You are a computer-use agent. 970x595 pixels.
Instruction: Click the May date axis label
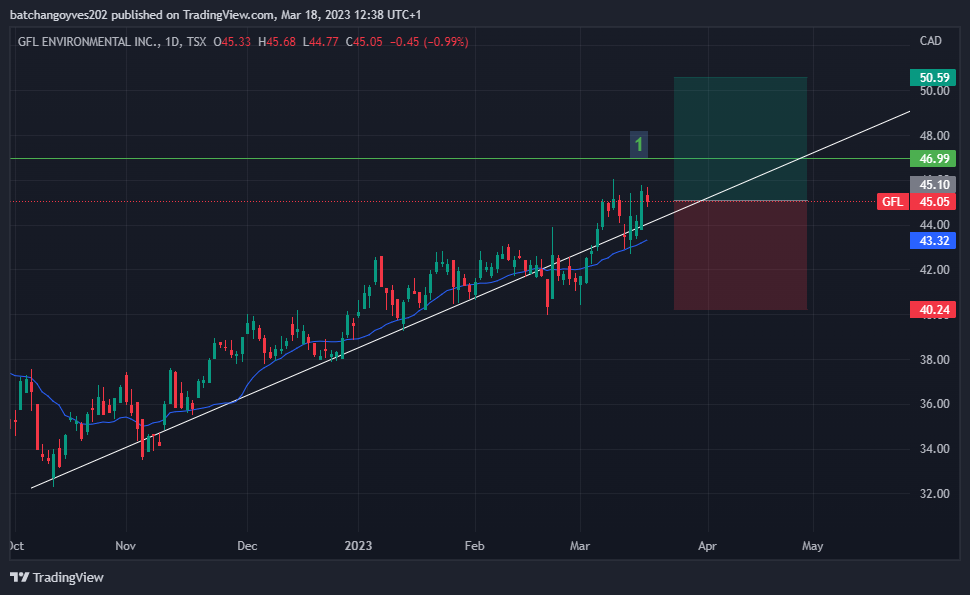pos(812,546)
